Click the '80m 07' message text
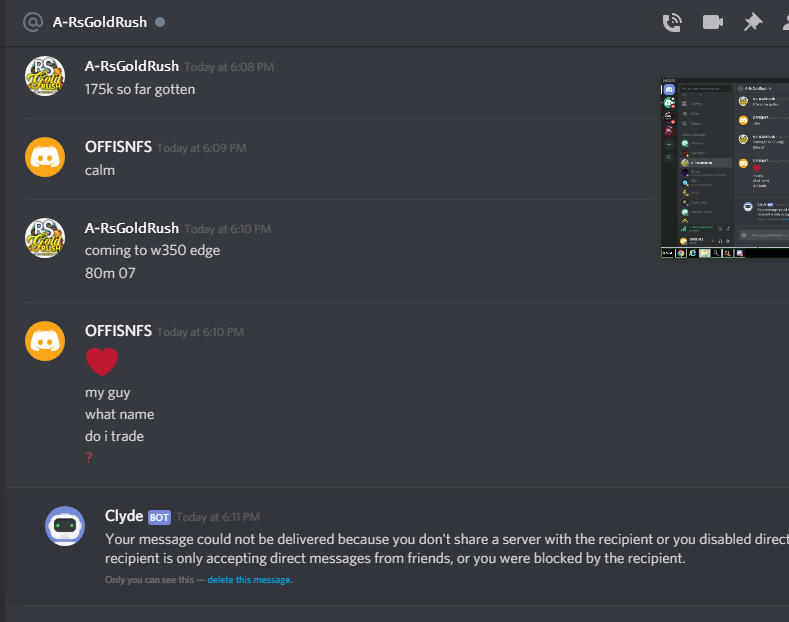The image size is (789, 622). (x=110, y=273)
